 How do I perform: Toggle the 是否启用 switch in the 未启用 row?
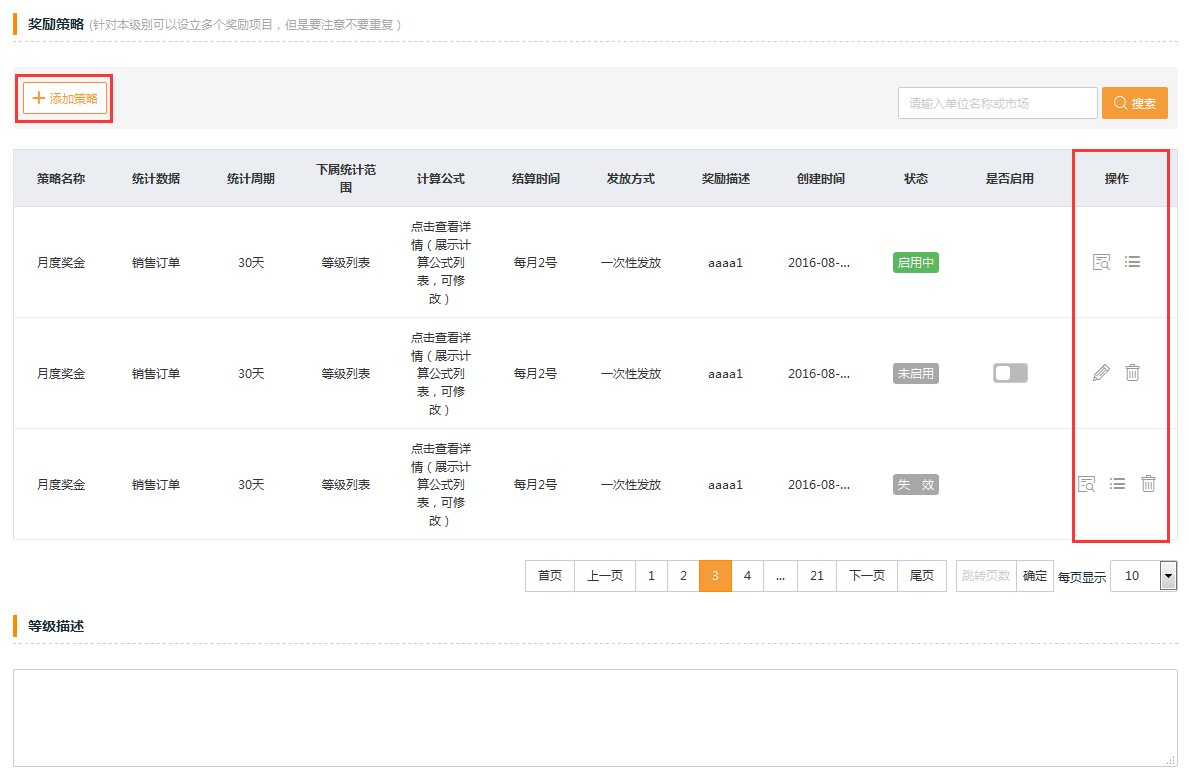1010,373
